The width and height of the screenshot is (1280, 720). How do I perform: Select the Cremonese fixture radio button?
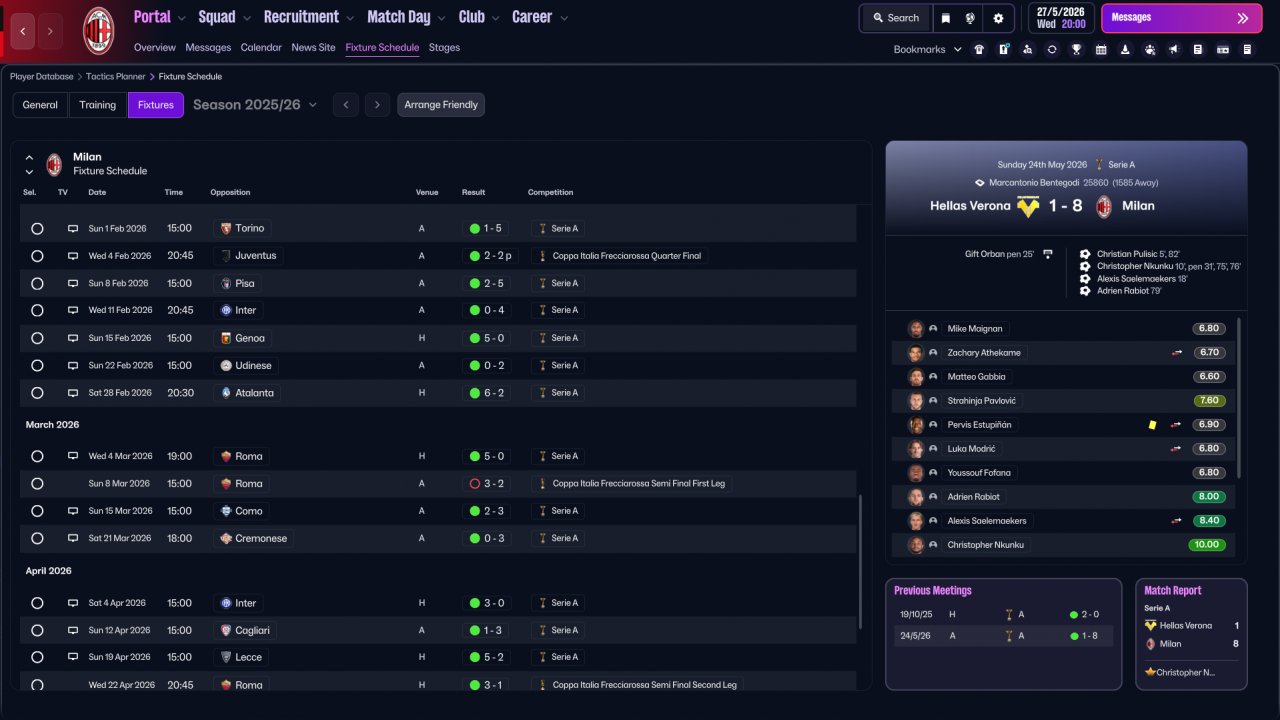tap(37, 538)
